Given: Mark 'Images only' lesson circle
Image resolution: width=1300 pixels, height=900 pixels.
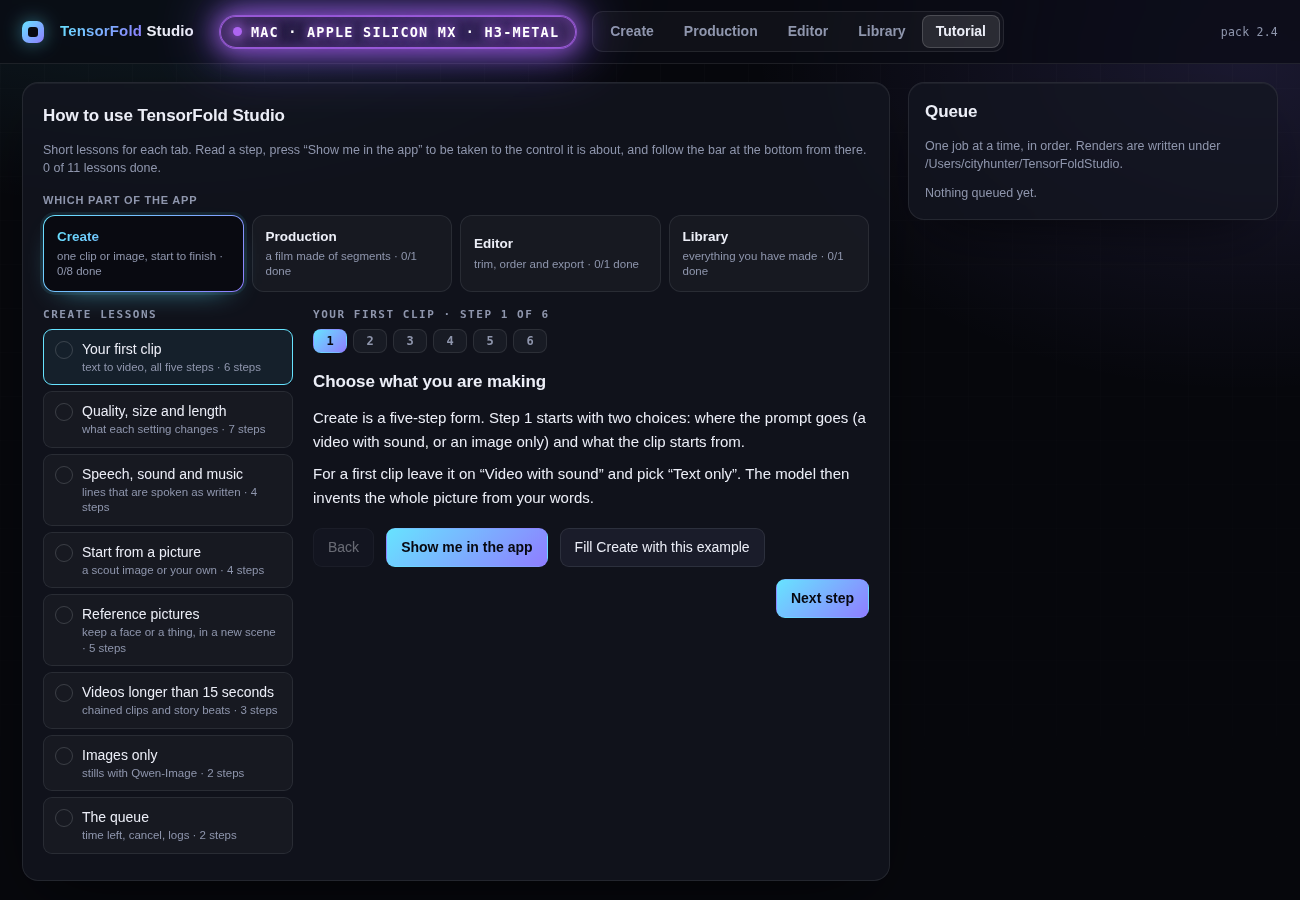Looking at the screenshot, I should click(x=64, y=756).
